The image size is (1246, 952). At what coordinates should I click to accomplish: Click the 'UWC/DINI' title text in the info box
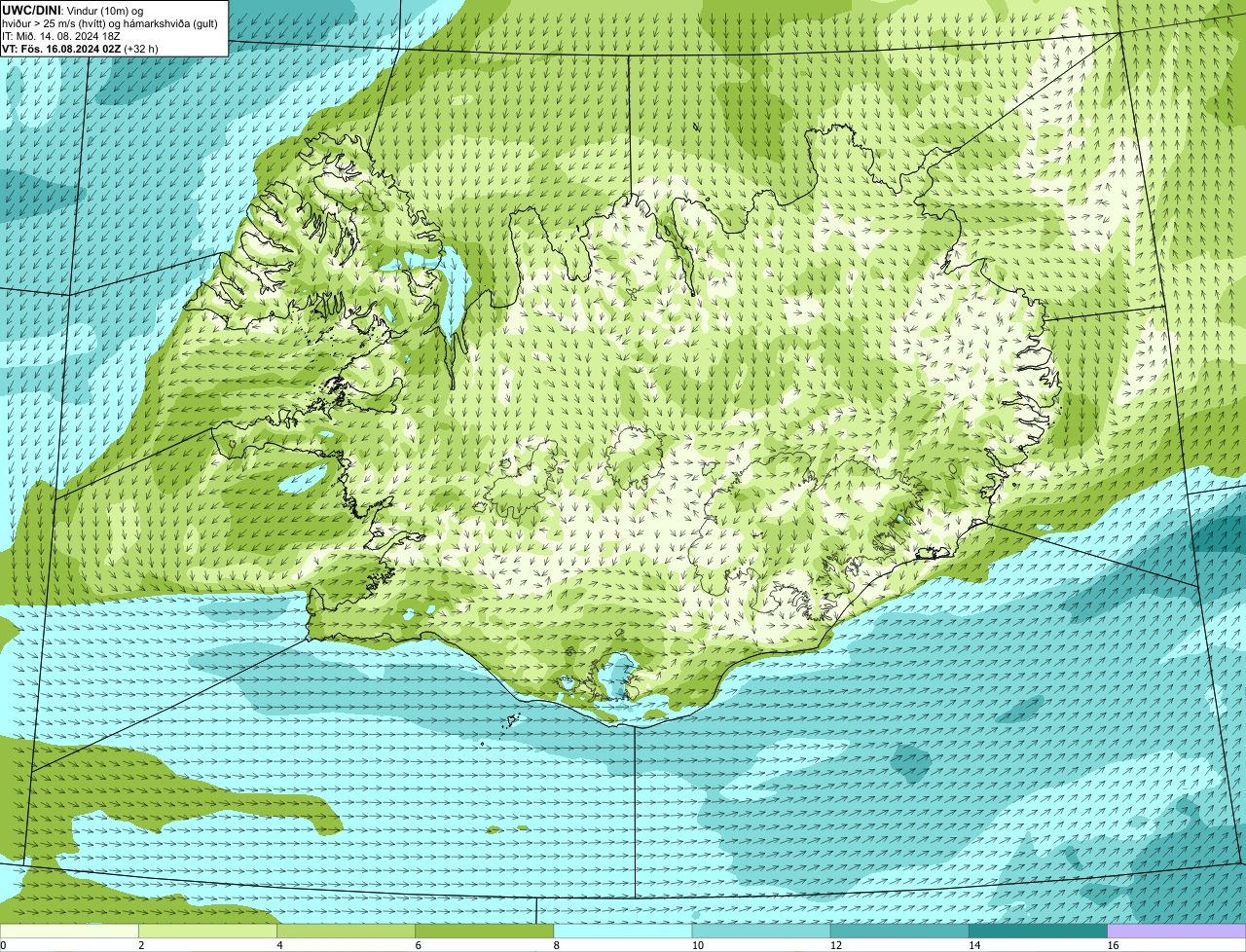(x=31, y=10)
